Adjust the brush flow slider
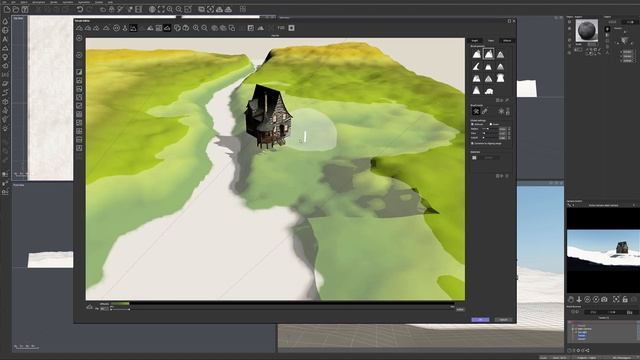The height and width of the screenshot is (360, 640). coord(490,133)
